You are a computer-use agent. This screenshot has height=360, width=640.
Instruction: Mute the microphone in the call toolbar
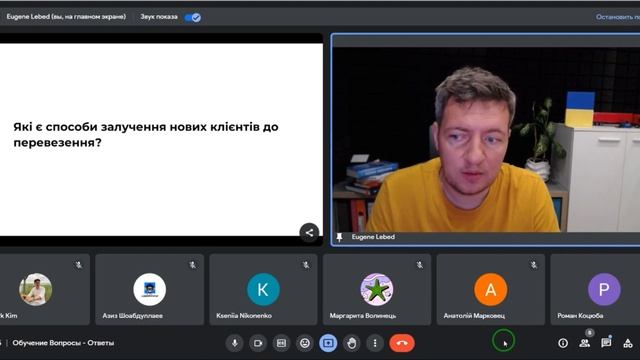pos(235,343)
